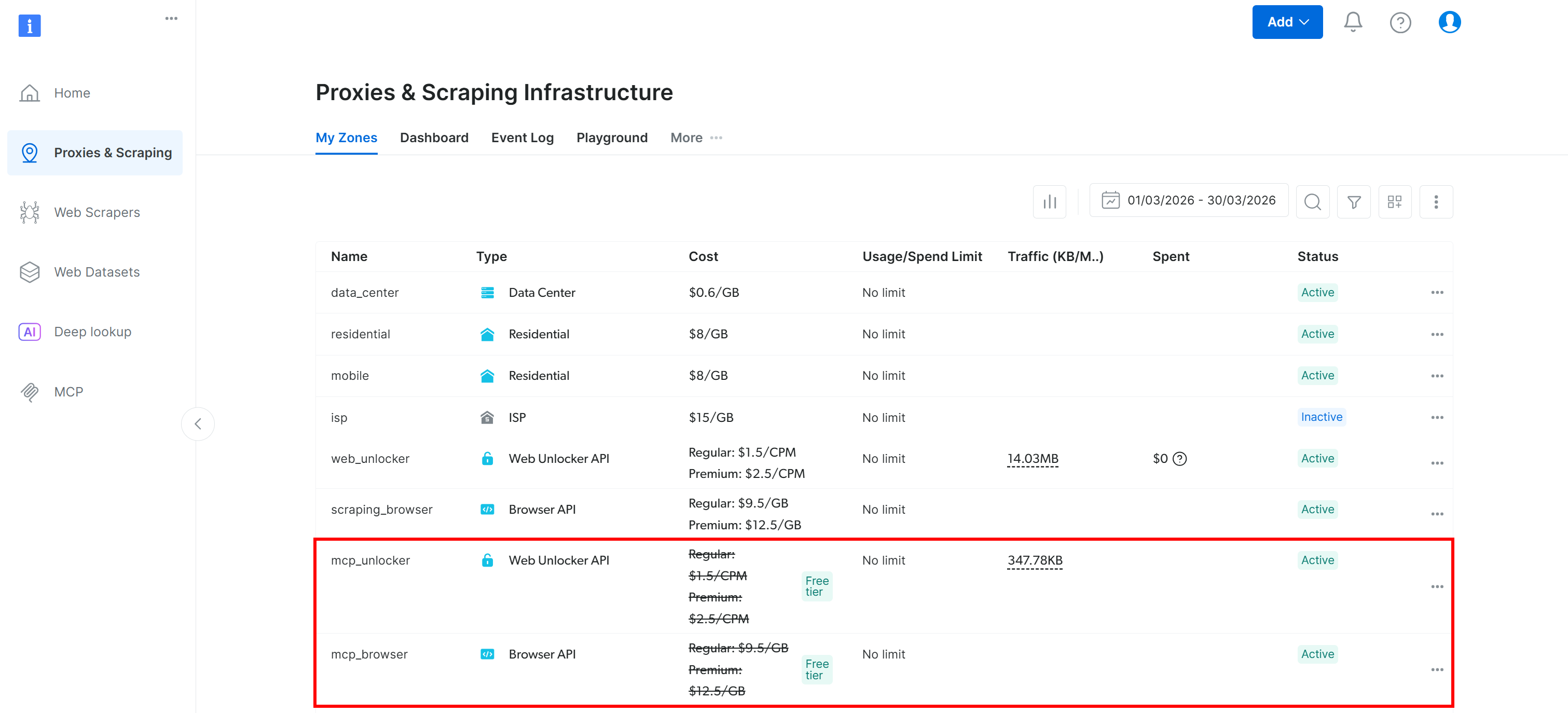Open the zone search magnifier icon
Viewport: 1568px width, 713px height.
tap(1312, 201)
